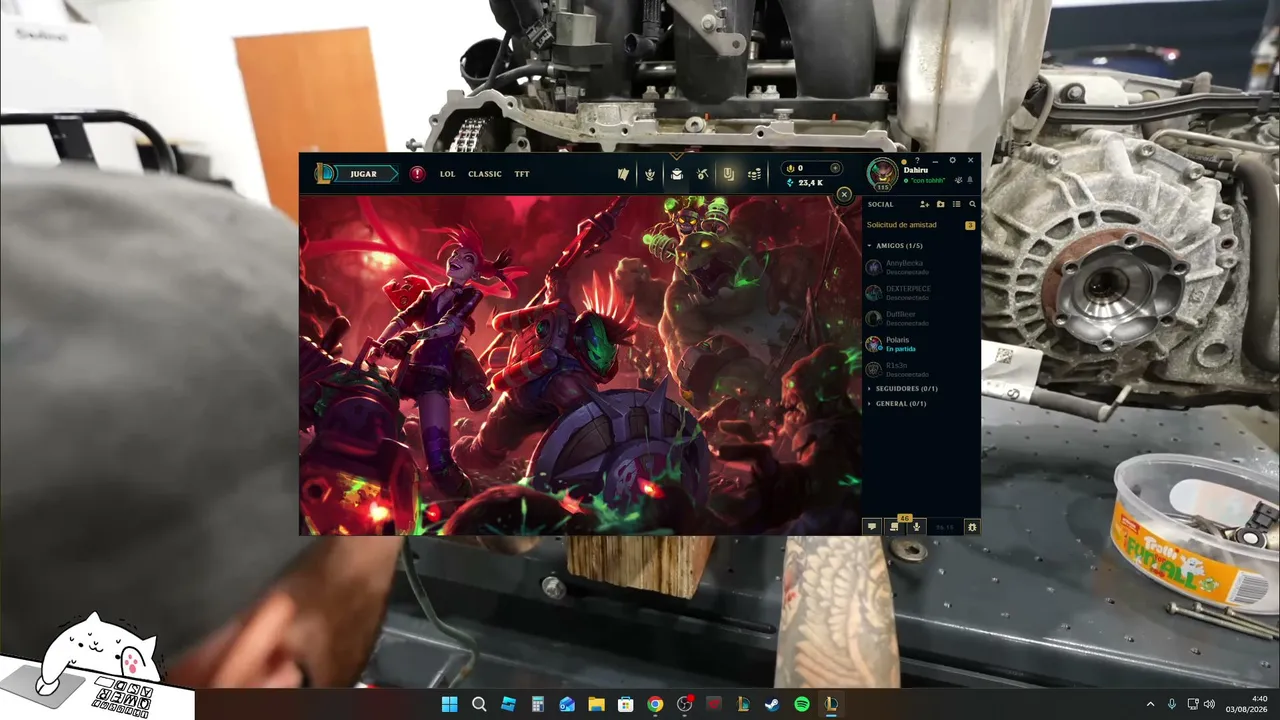Open File Explorer from the taskbar

(x=596, y=704)
